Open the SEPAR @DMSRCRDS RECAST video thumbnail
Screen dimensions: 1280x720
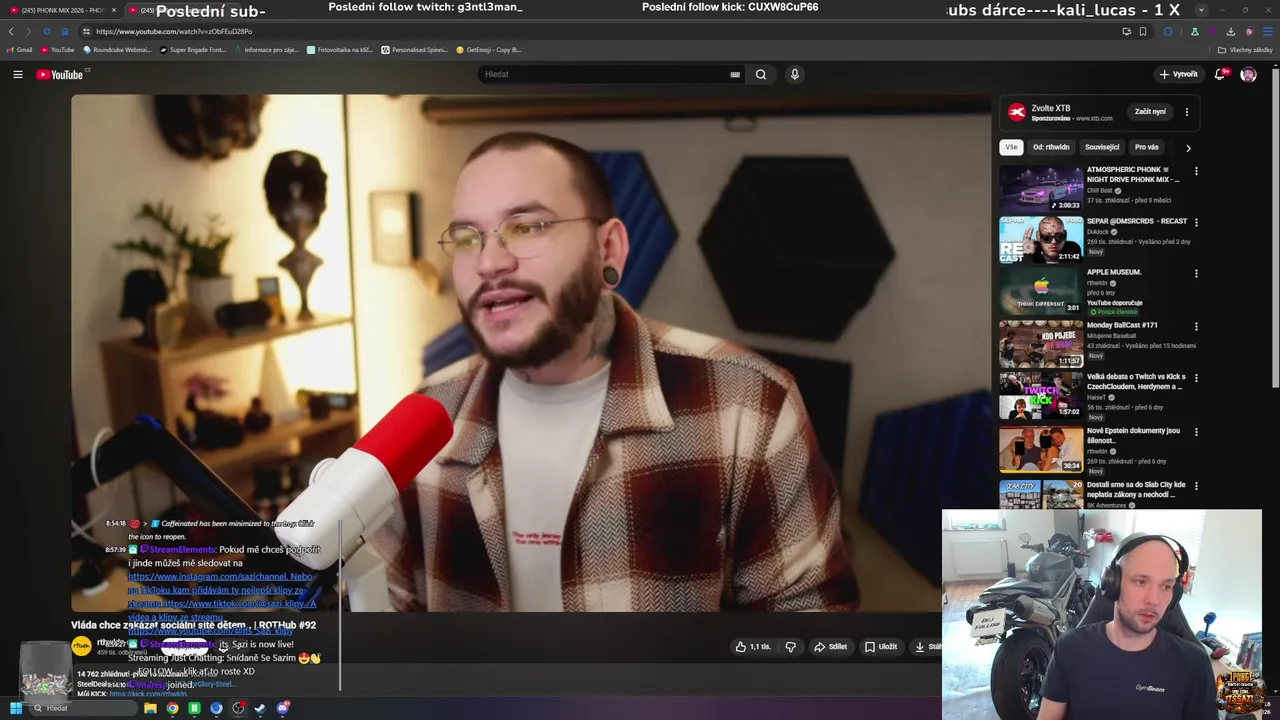coord(1041,240)
